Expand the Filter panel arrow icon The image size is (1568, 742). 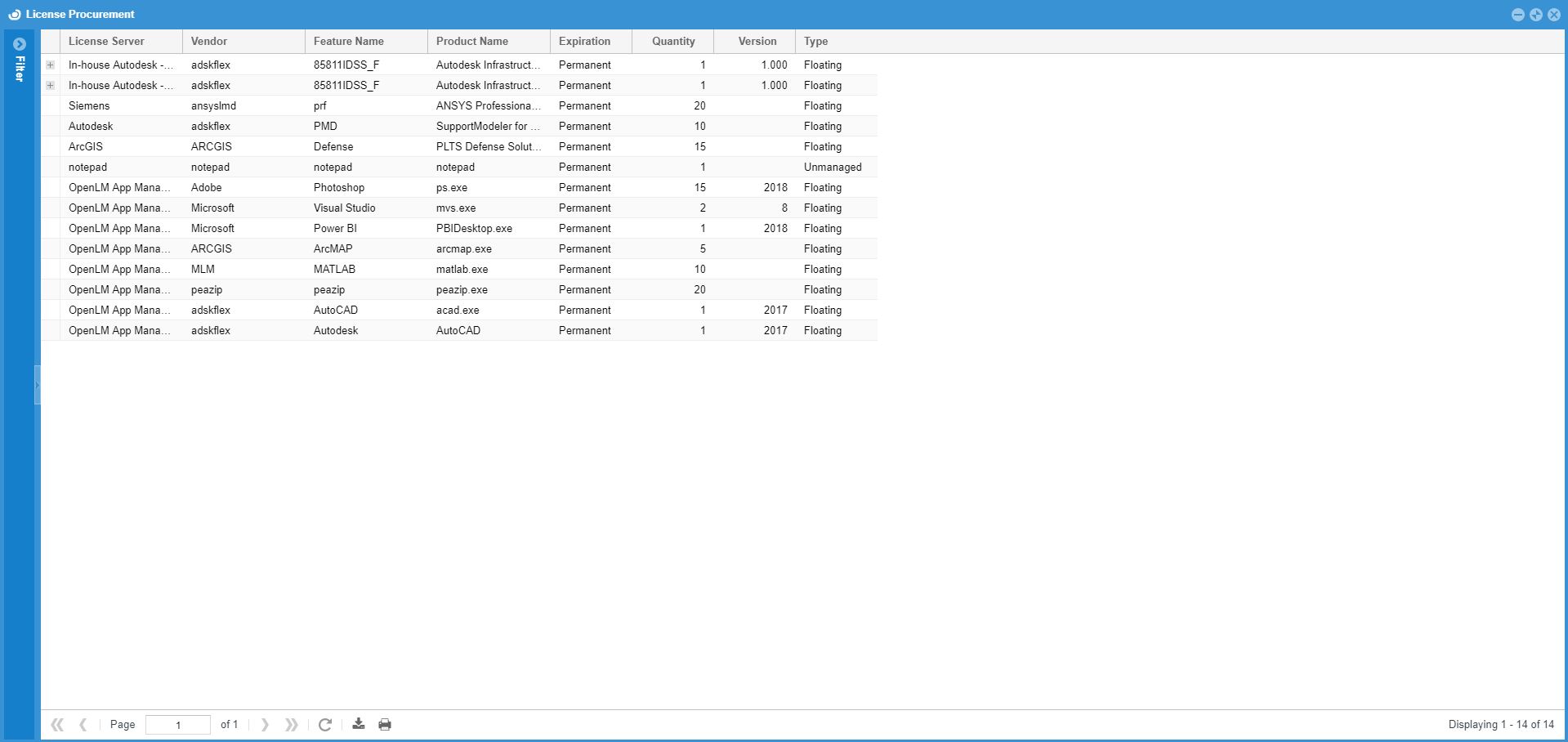(20, 44)
